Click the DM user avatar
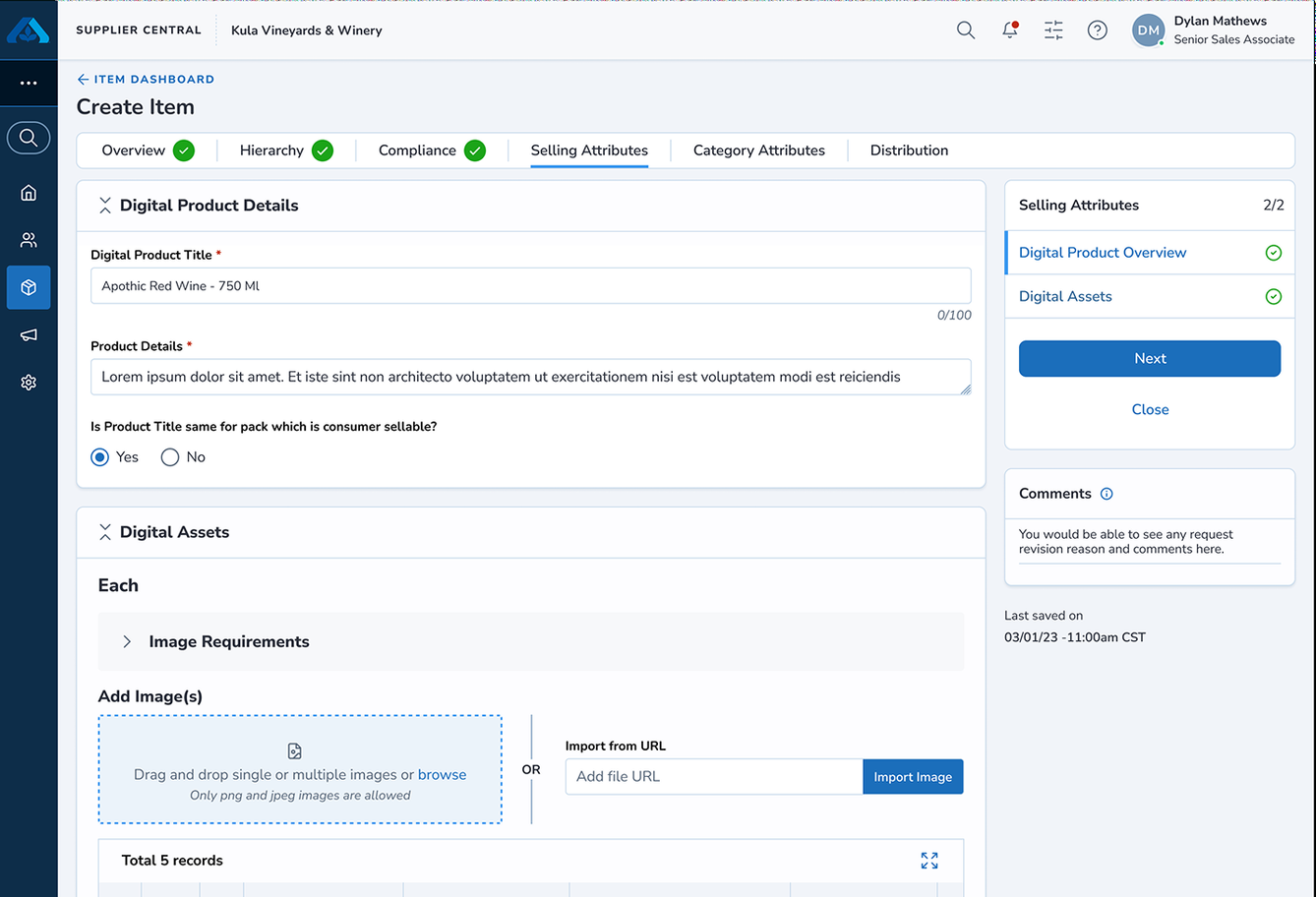 click(x=1148, y=30)
